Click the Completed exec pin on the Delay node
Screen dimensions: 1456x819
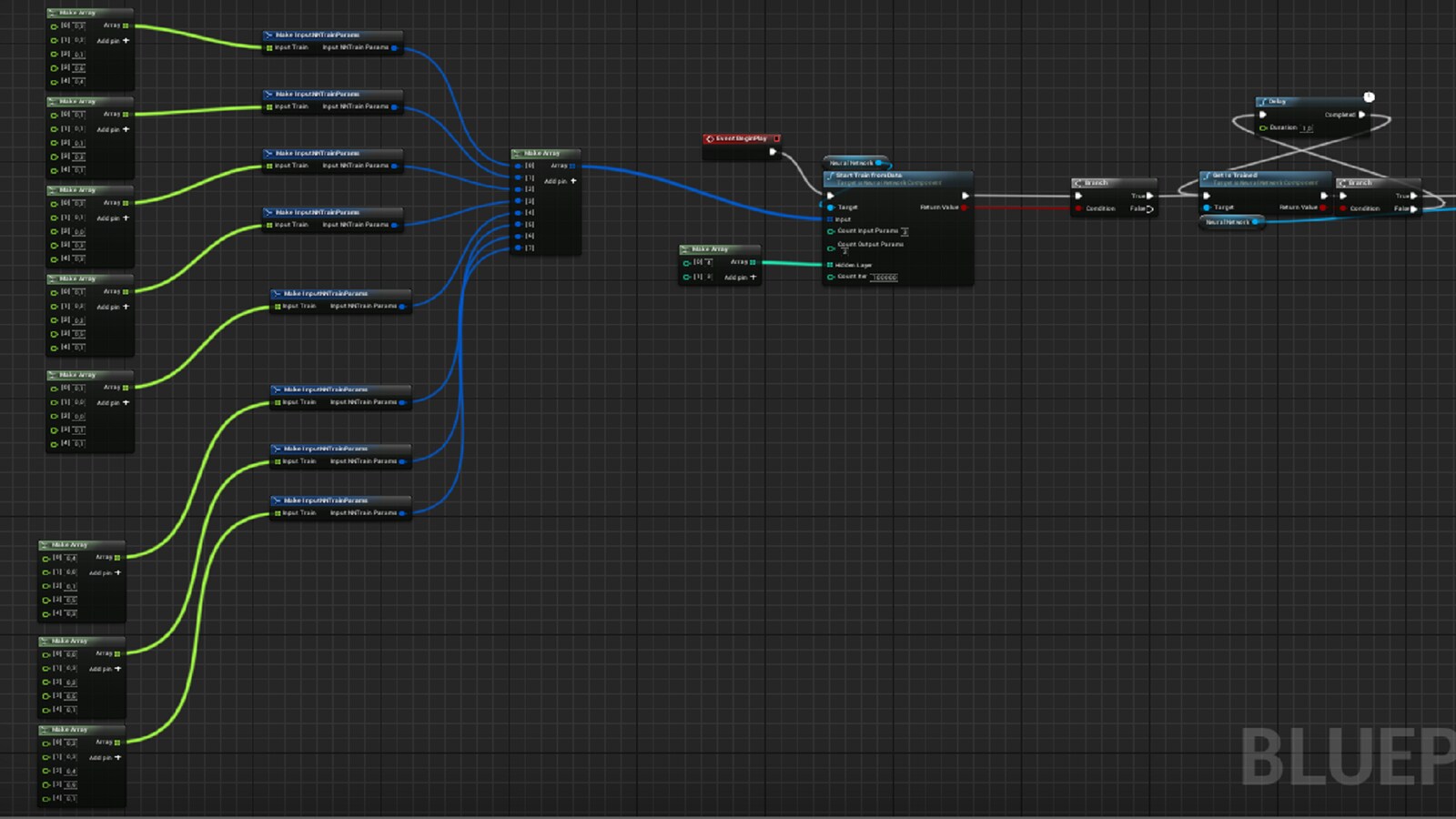(x=1362, y=114)
